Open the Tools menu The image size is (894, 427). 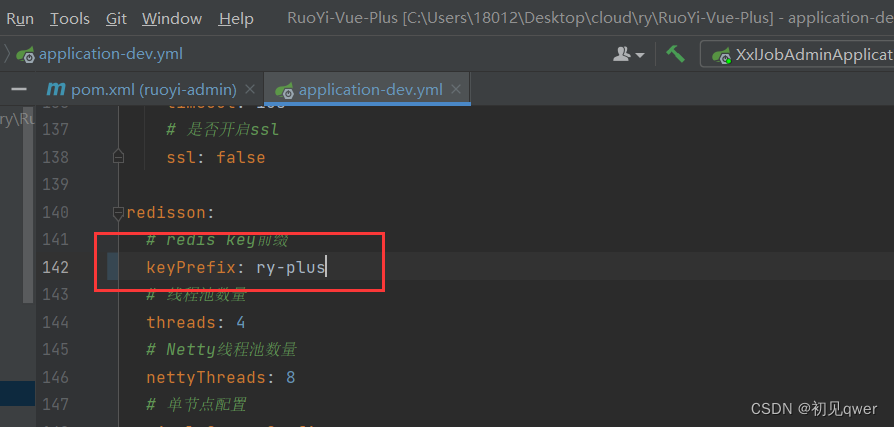(70, 19)
